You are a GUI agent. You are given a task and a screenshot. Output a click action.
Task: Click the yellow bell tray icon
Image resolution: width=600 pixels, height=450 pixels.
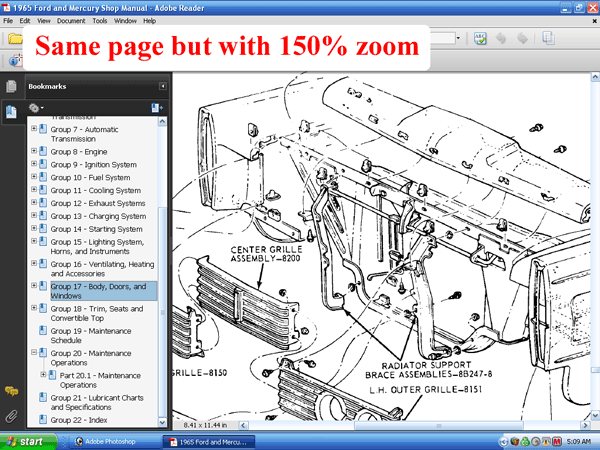coord(546,442)
